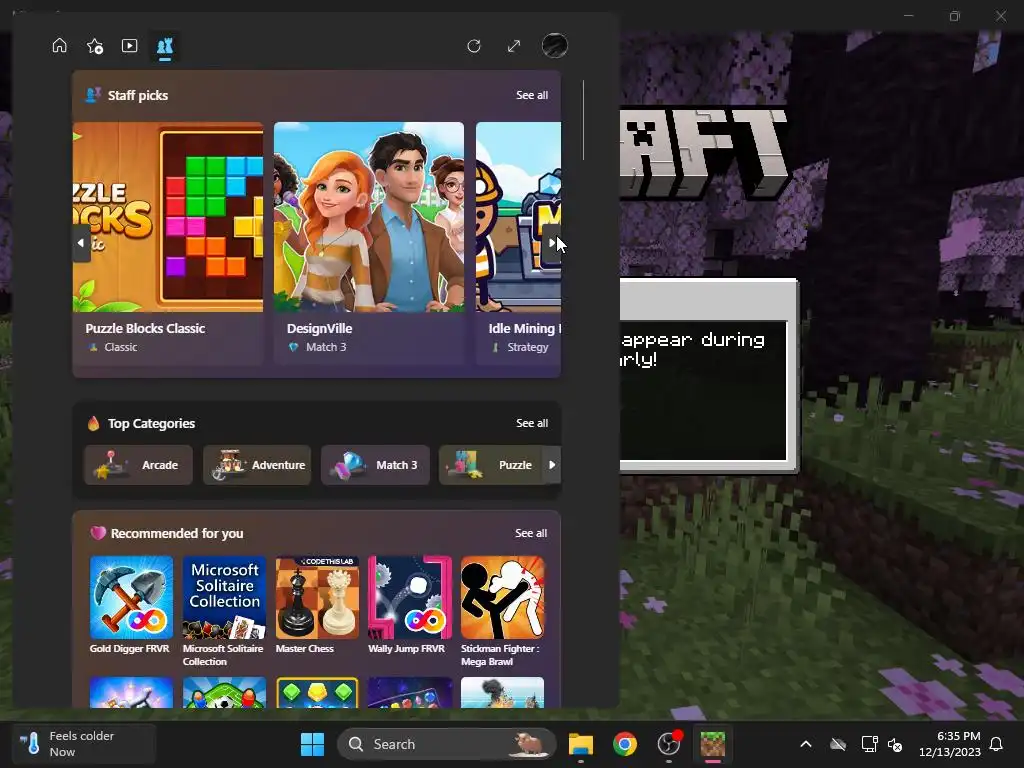Show more categories with right arrow
Viewport: 1024px width, 768px height.
(x=552, y=465)
